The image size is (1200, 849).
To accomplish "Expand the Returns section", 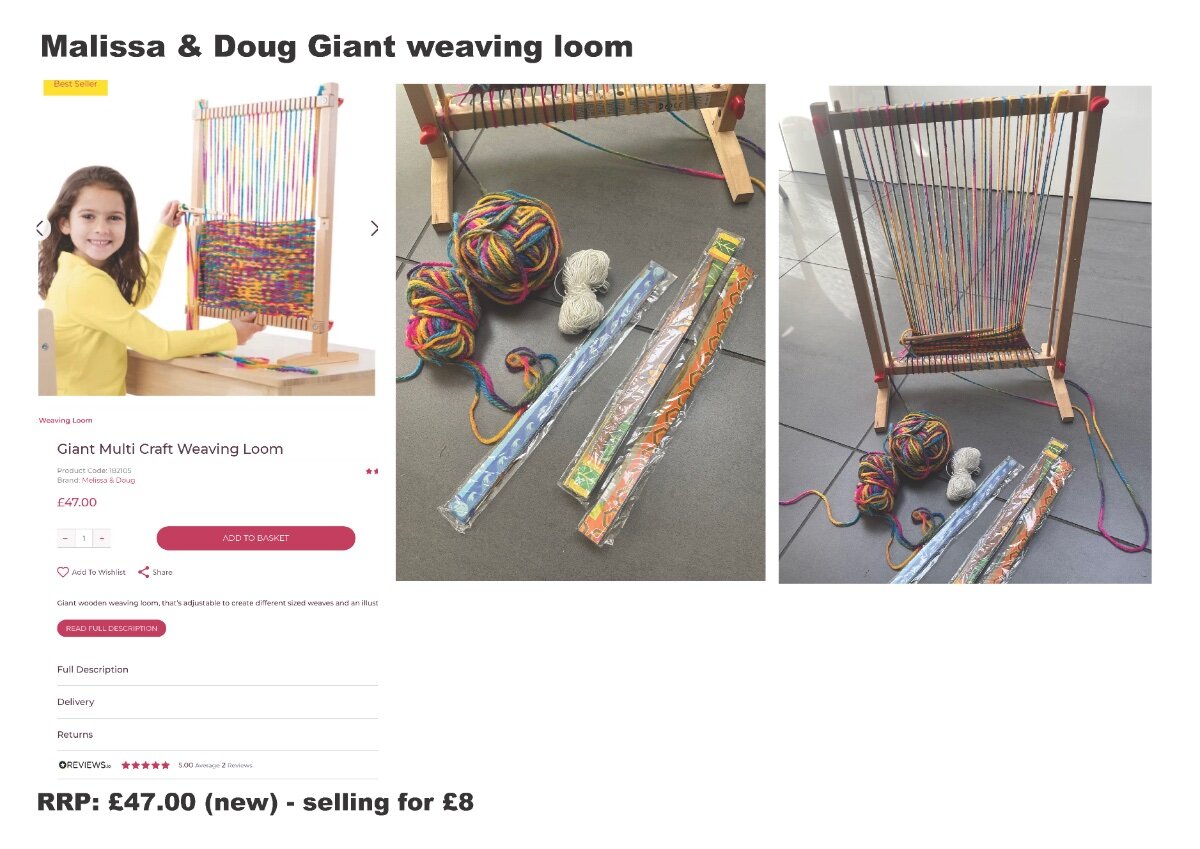I will tap(217, 735).
